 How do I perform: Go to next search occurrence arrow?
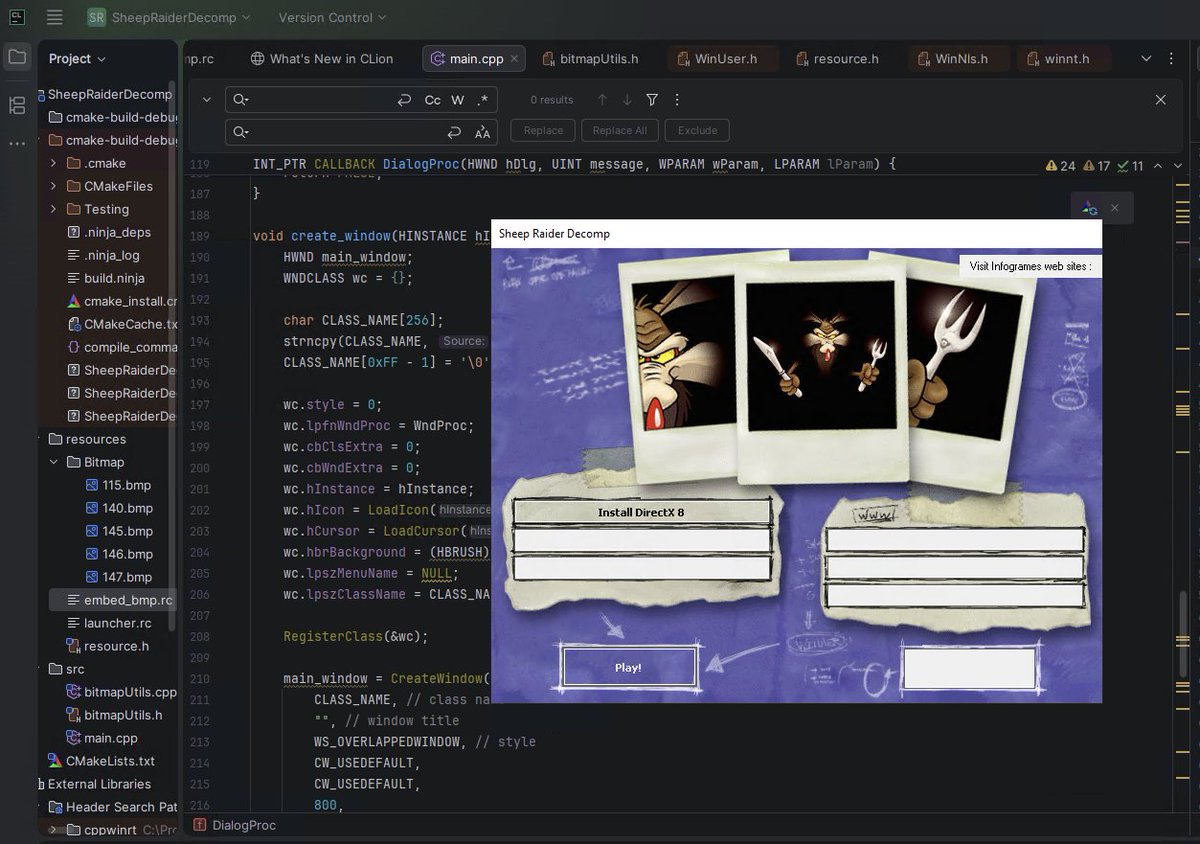tap(627, 100)
